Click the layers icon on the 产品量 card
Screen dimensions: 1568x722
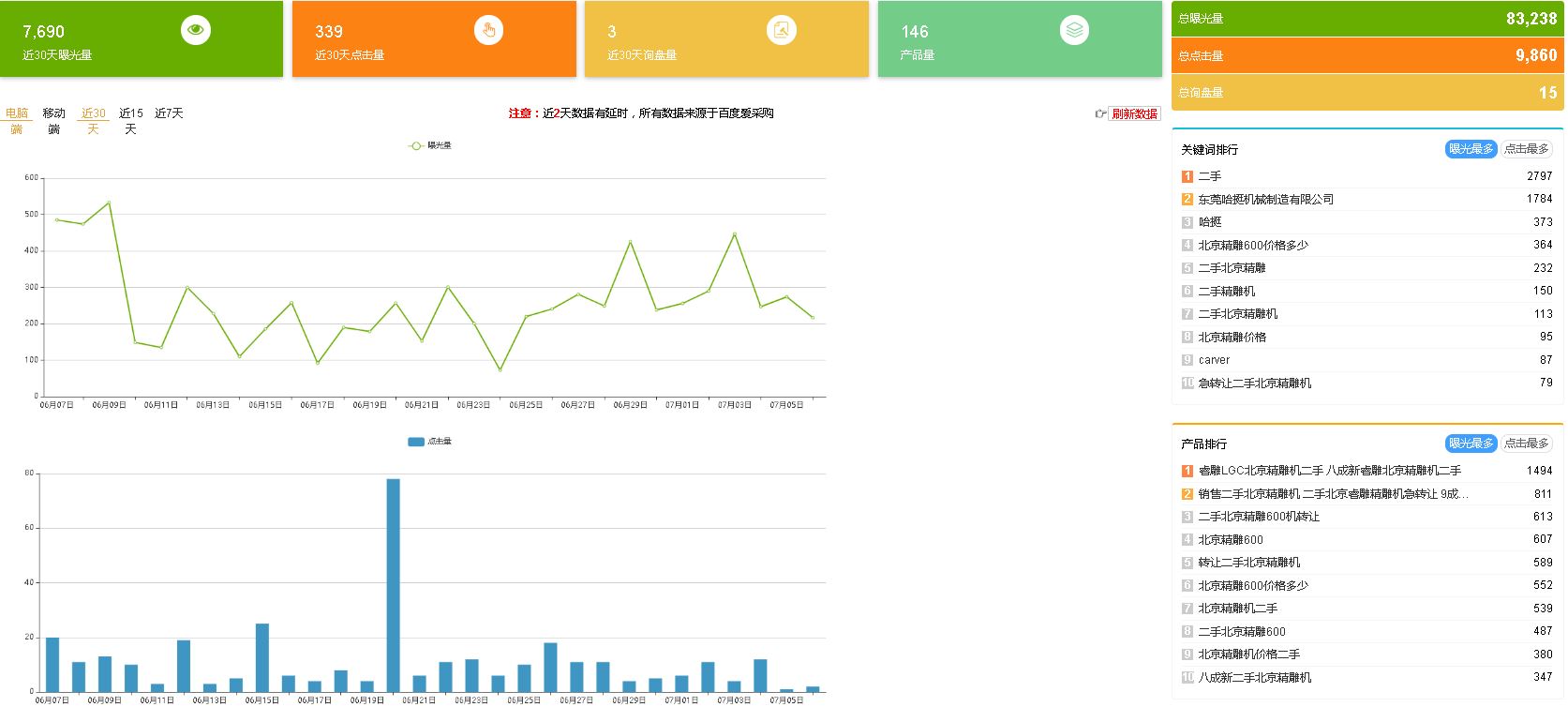(1074, 30)
